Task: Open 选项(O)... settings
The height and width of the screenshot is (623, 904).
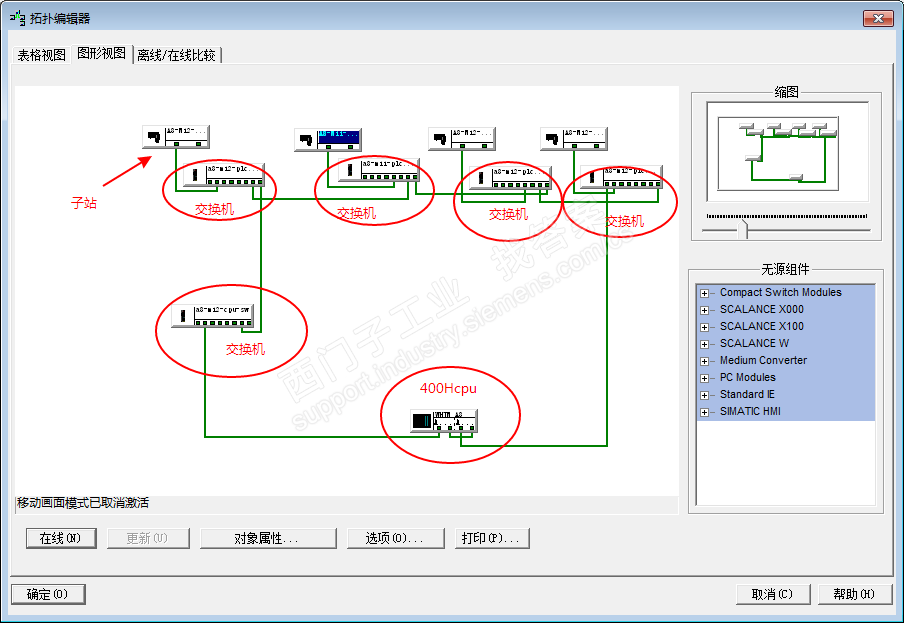Action: (x=396, y=538)
